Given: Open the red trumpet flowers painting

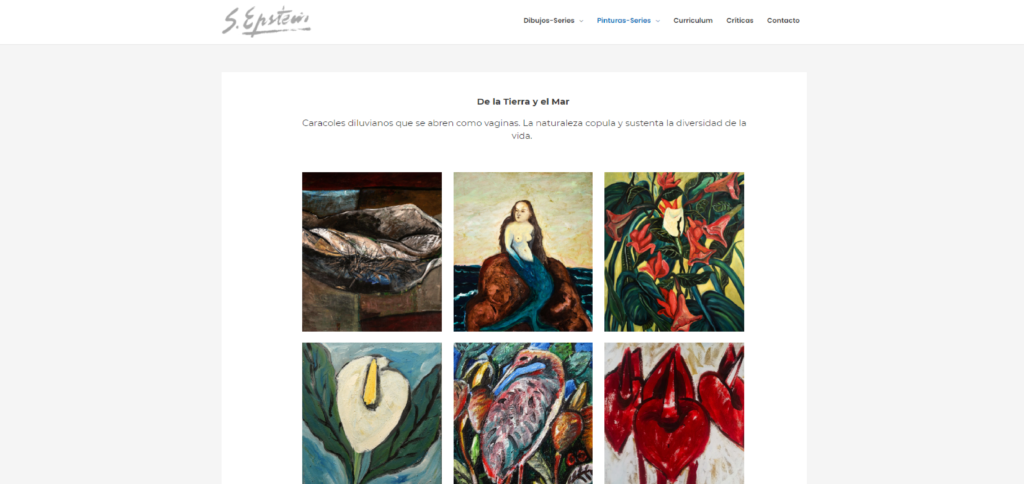Looking at the screenshot, I should coord(674,251).
